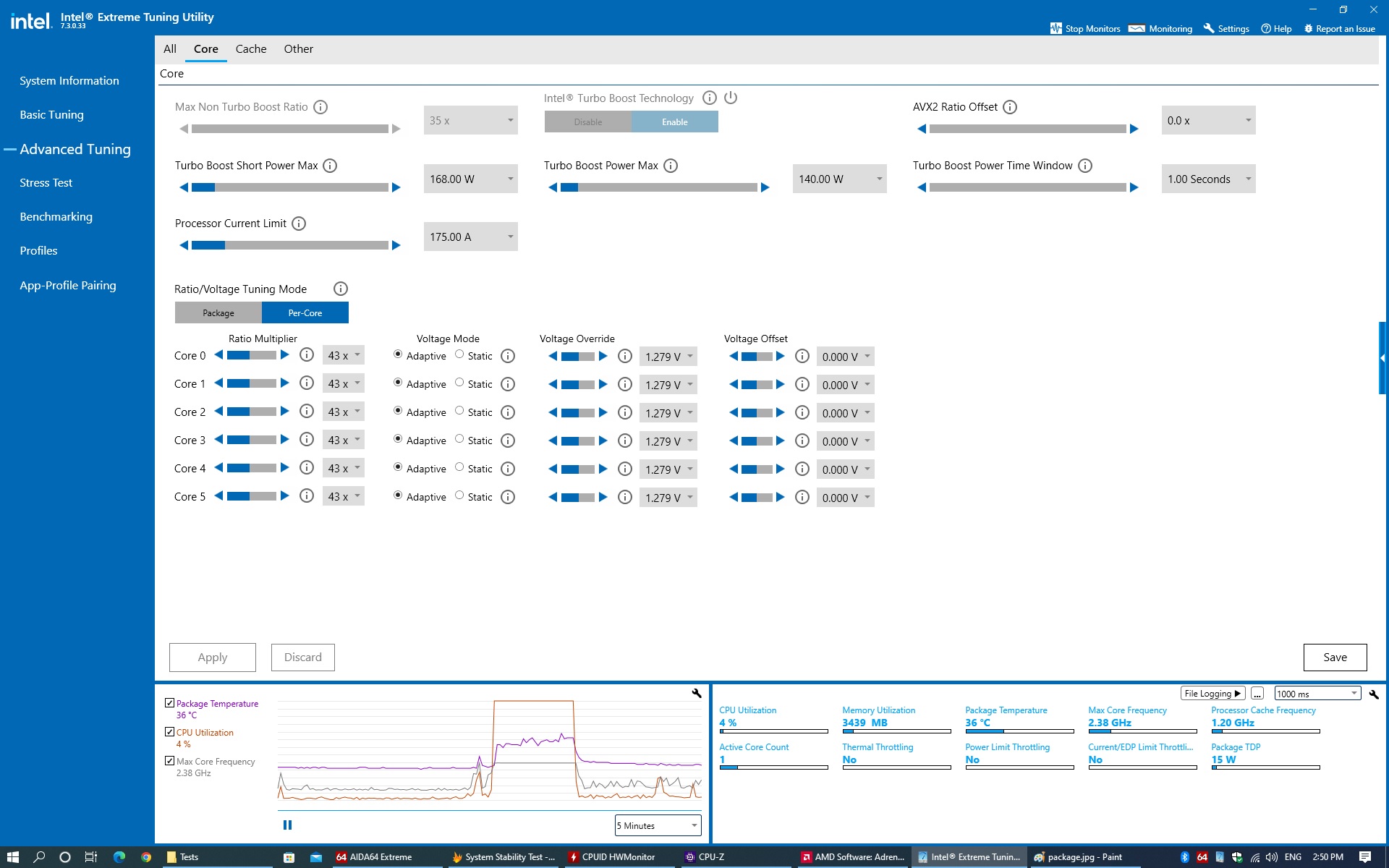Expand the 5 Minutes time range dropdown

click(658, 825)
